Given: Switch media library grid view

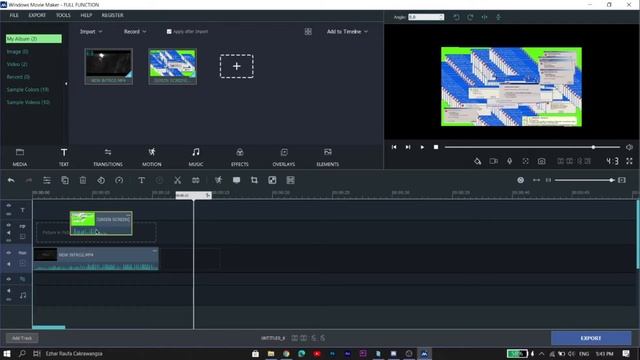Looking at the screenshot, I should click(x=308, y=31).
